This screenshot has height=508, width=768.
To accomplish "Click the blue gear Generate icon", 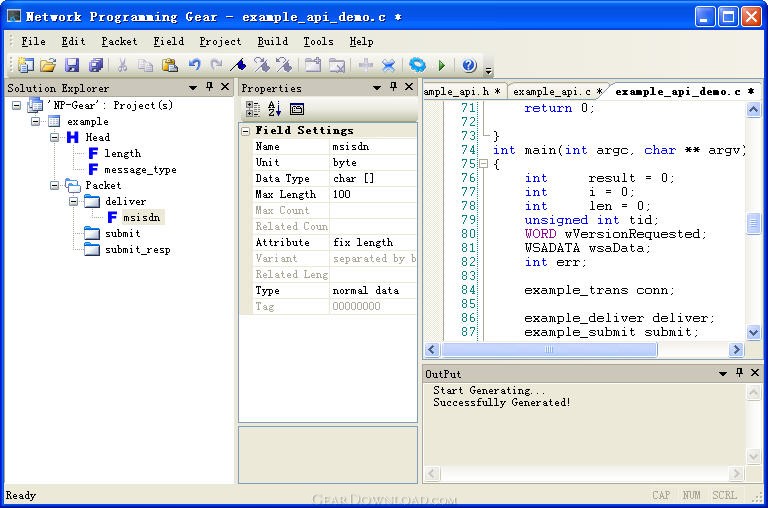I will pyautogui.click(x=417, y=65).
